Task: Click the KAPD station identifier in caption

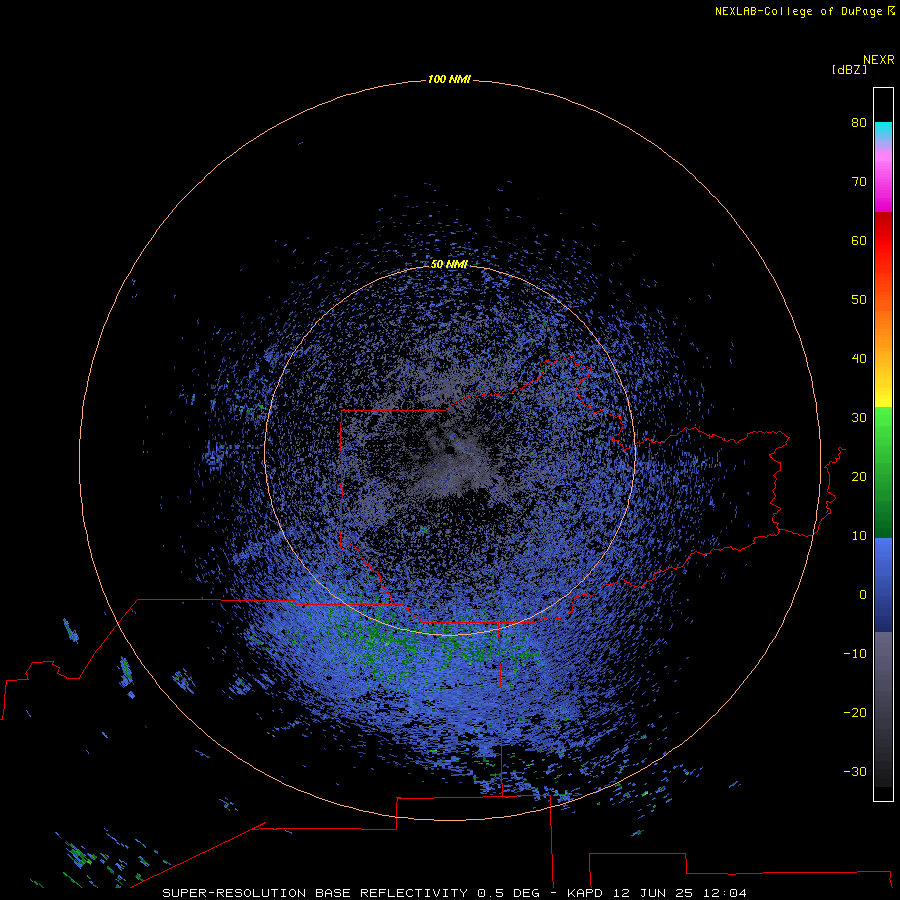Action: pos(584,893)
